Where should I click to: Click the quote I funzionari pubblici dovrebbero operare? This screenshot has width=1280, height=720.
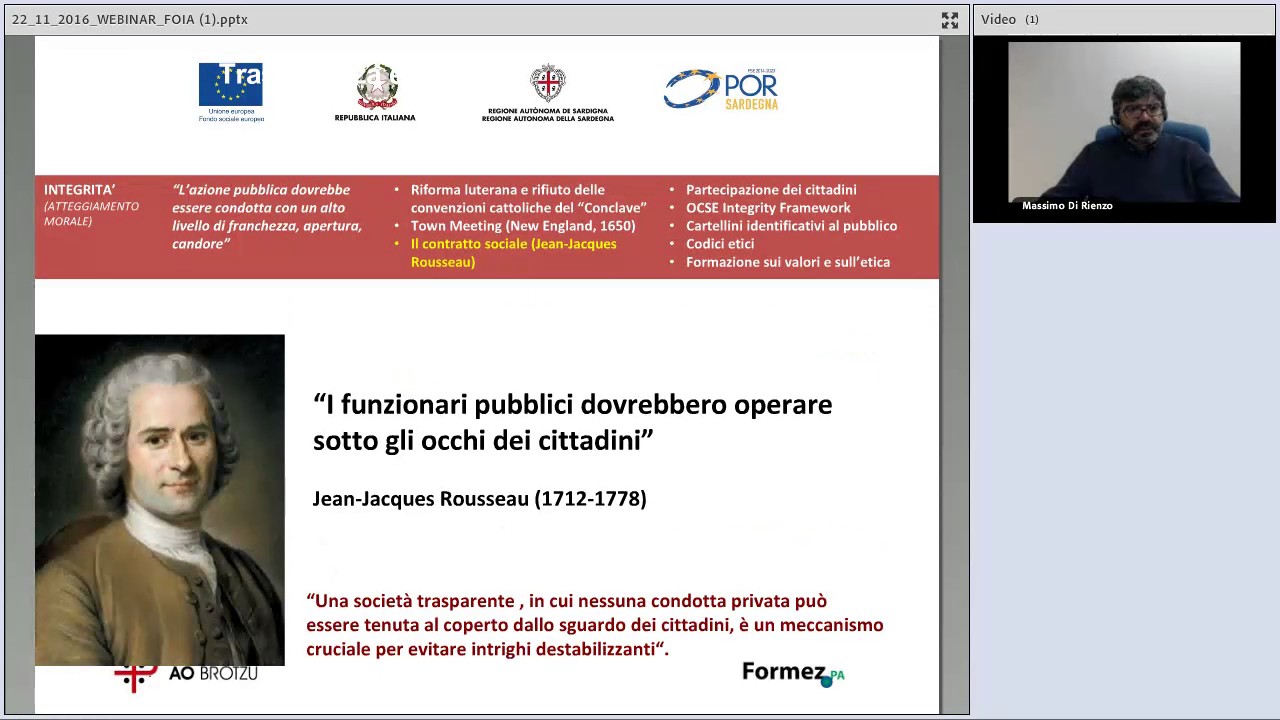point(572,422)
